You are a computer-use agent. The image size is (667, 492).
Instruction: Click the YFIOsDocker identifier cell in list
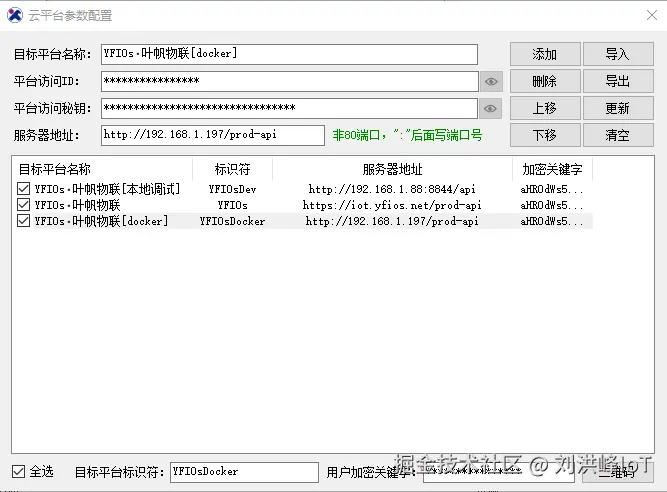tap(232, 221)
